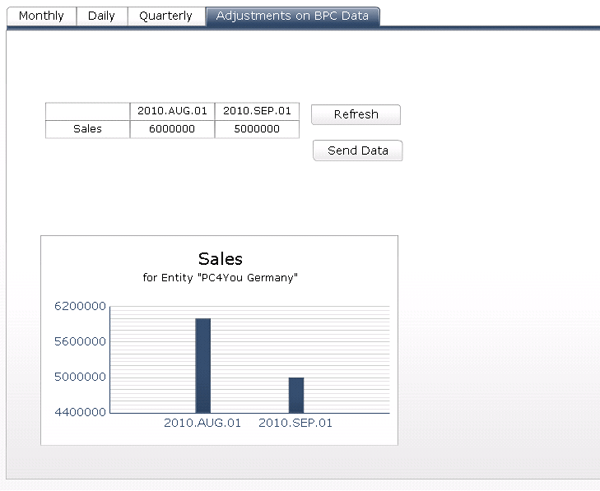600x491 pixels.
Task: Select the Sales row label in table
Action: [88, 129]
